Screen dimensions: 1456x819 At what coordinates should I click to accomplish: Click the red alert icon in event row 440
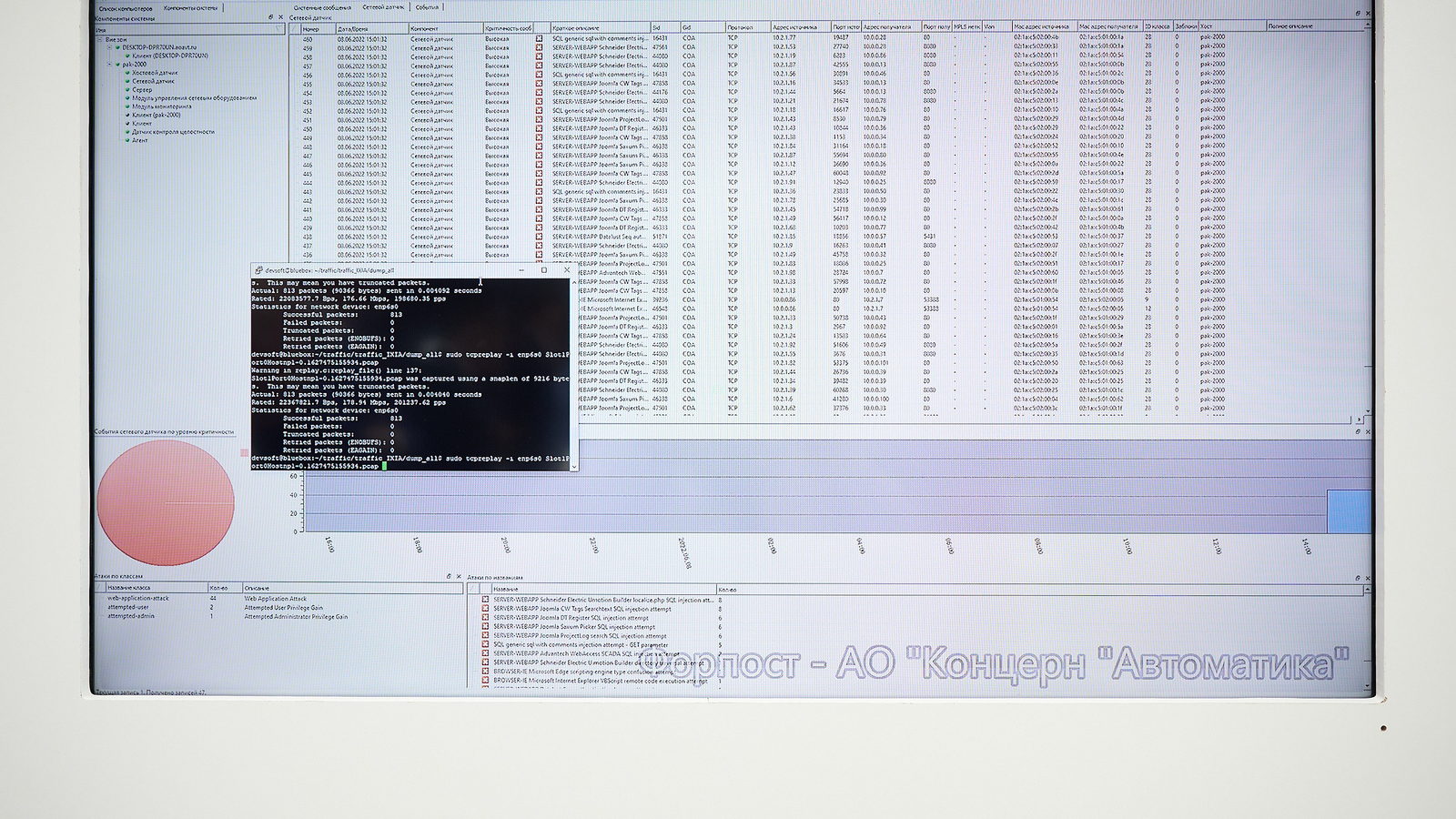[x=539, y=219]
